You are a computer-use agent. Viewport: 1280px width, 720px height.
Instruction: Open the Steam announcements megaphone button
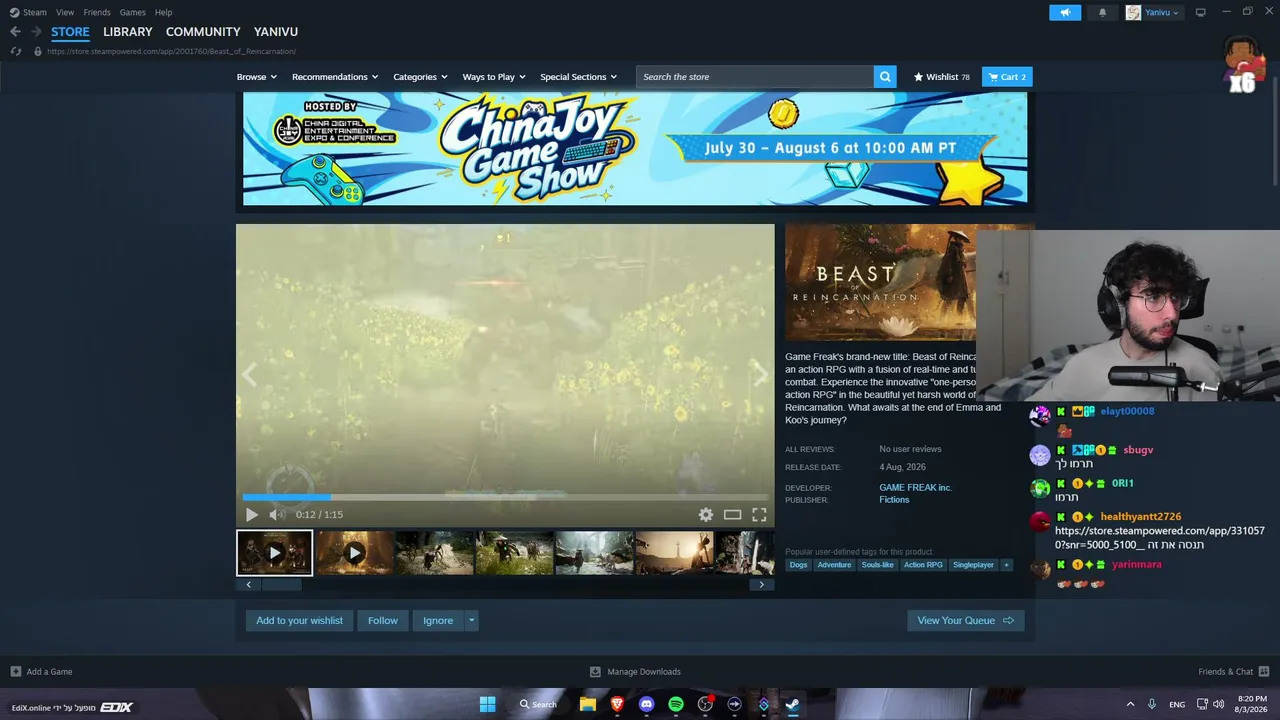pyautogui.click(x=1065, y=12)
